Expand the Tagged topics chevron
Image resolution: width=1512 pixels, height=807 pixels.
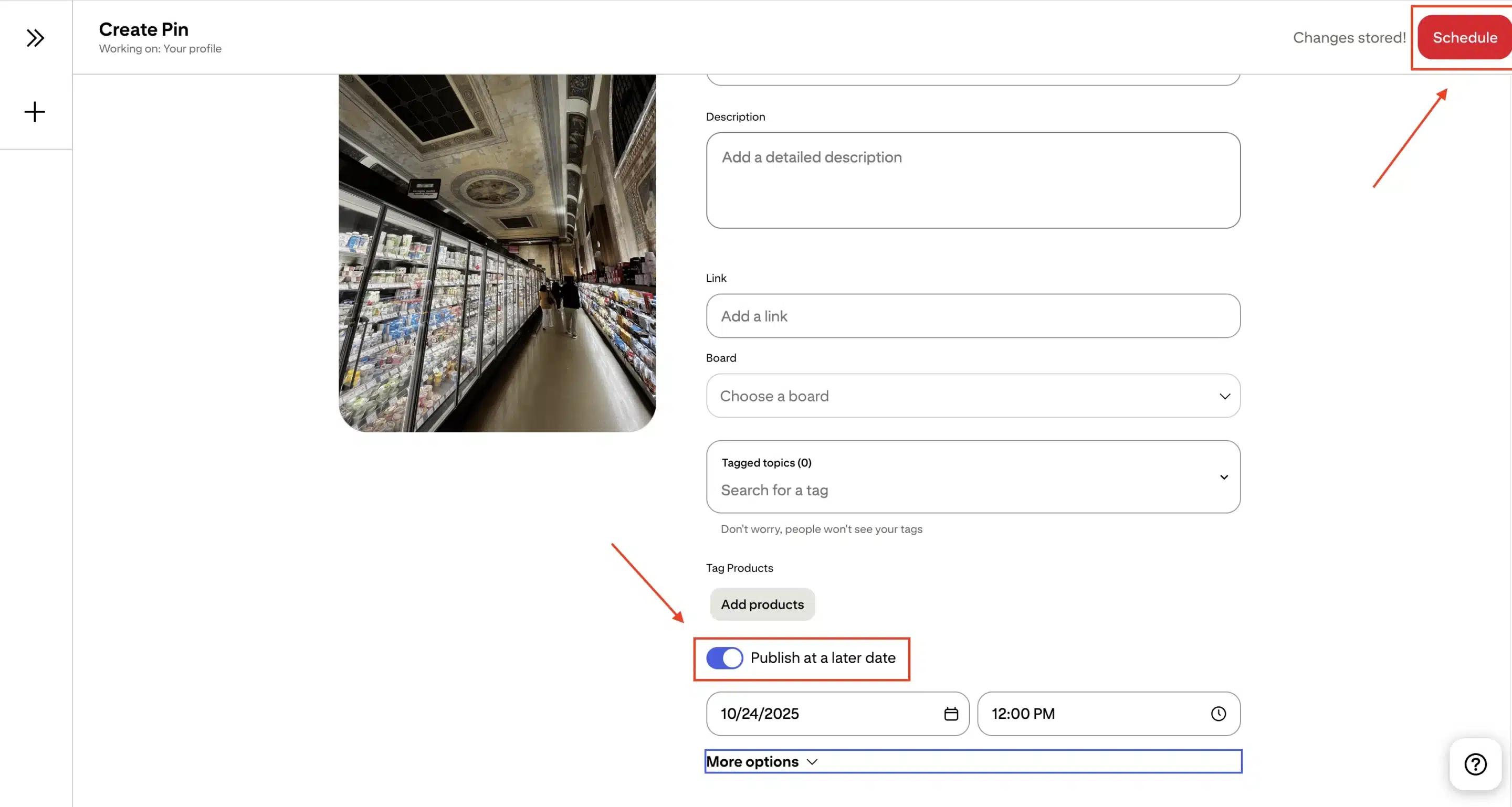[1224, 477]
